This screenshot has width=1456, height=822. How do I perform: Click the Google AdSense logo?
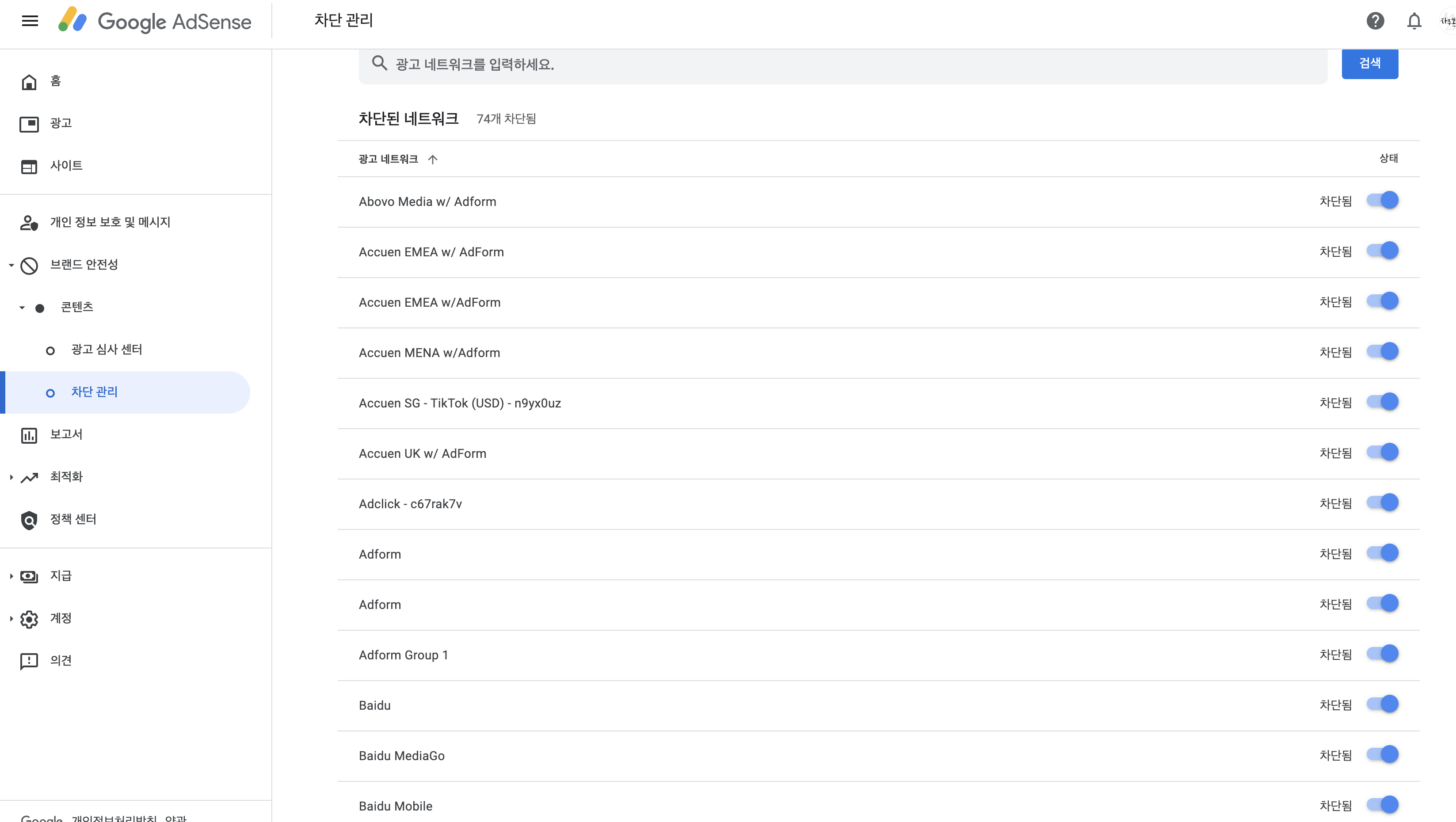(x=154, y=21)
